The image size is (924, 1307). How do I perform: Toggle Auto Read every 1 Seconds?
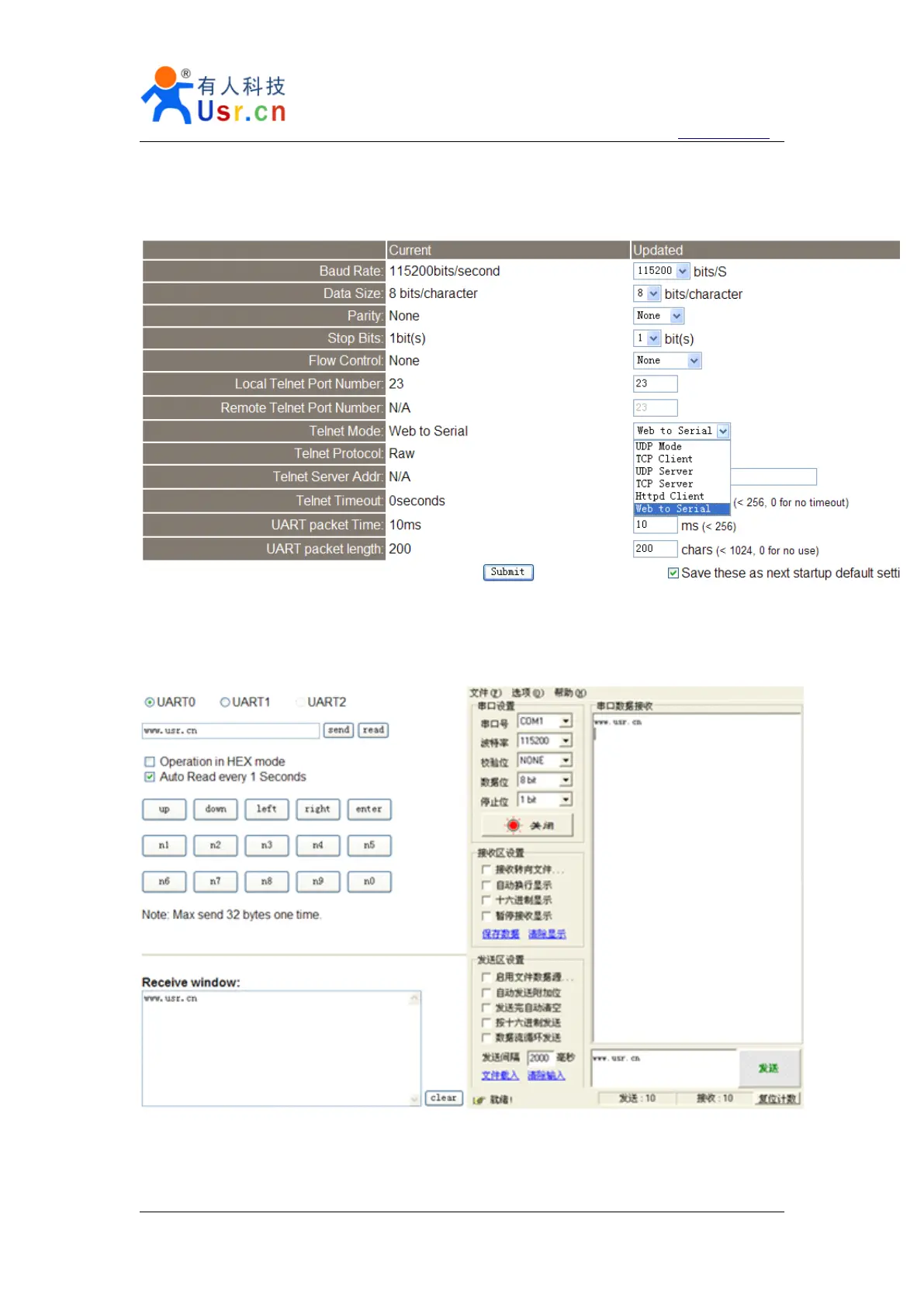click(x=150, y=777)
